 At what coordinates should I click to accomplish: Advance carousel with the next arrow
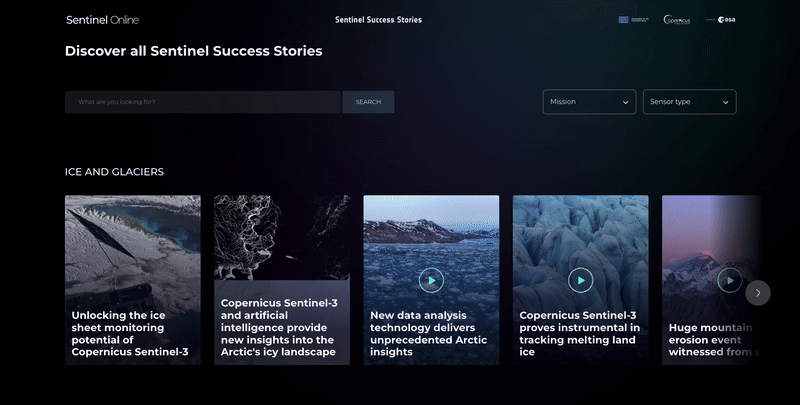[758, 293]
